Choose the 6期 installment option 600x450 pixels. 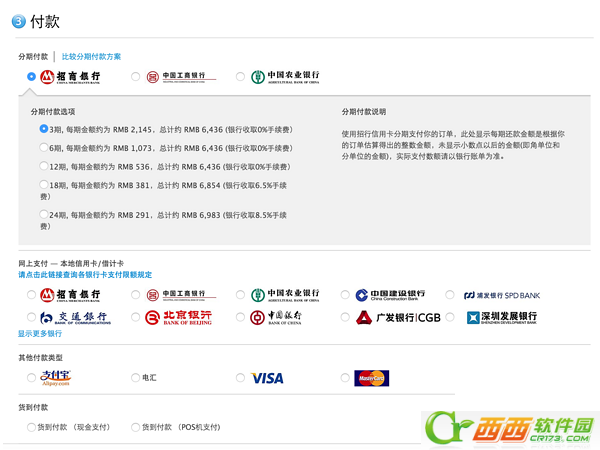44,147
